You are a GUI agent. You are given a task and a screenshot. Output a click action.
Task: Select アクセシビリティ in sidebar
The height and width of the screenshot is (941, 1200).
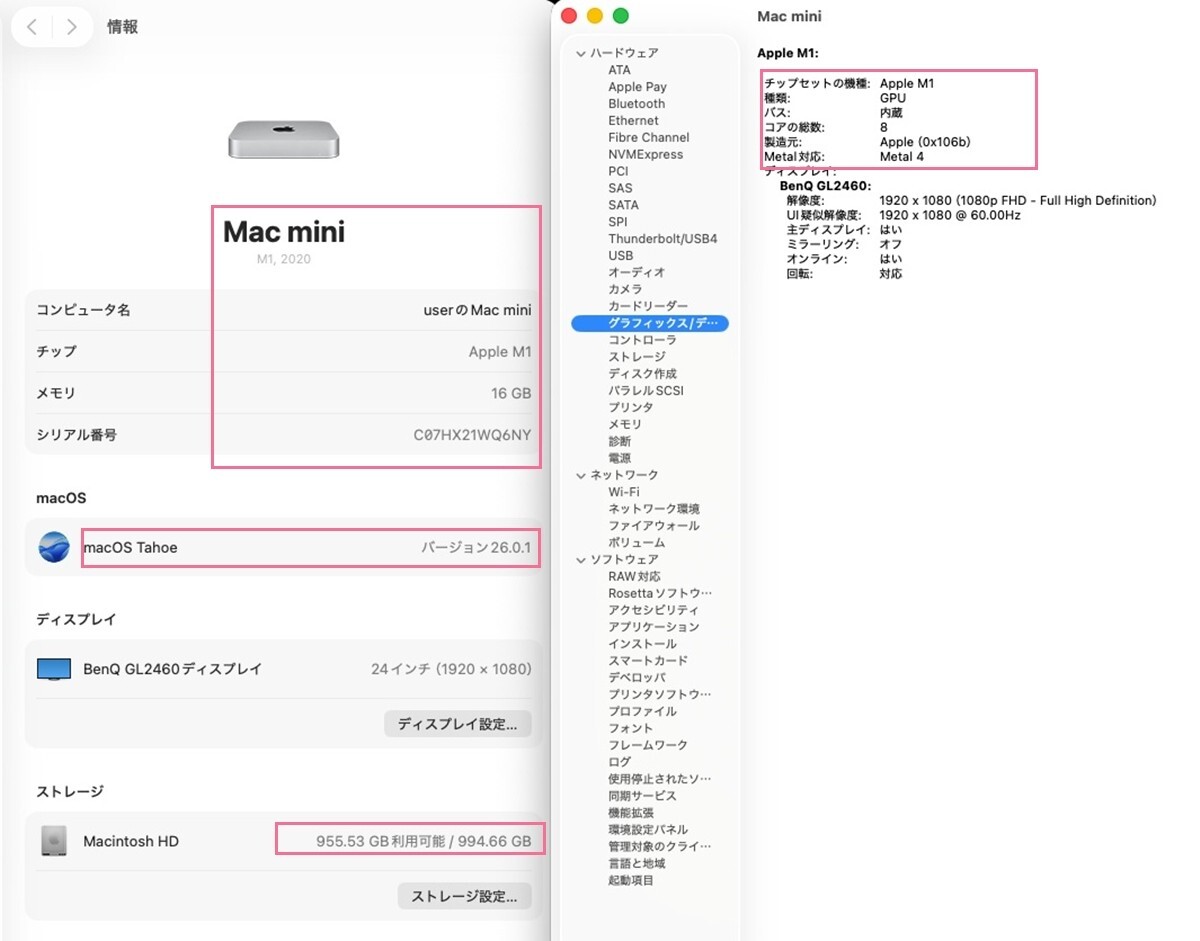[654, 610]
